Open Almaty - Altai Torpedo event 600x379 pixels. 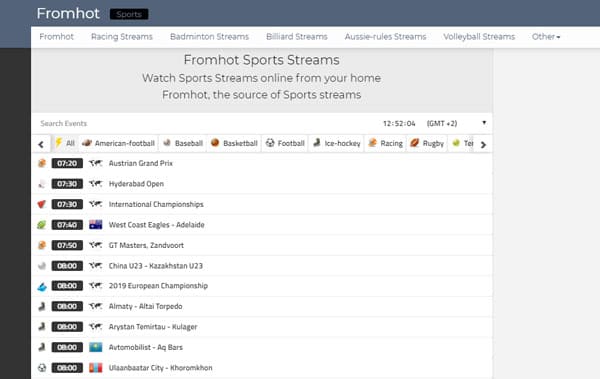click(x=145, y=306)
